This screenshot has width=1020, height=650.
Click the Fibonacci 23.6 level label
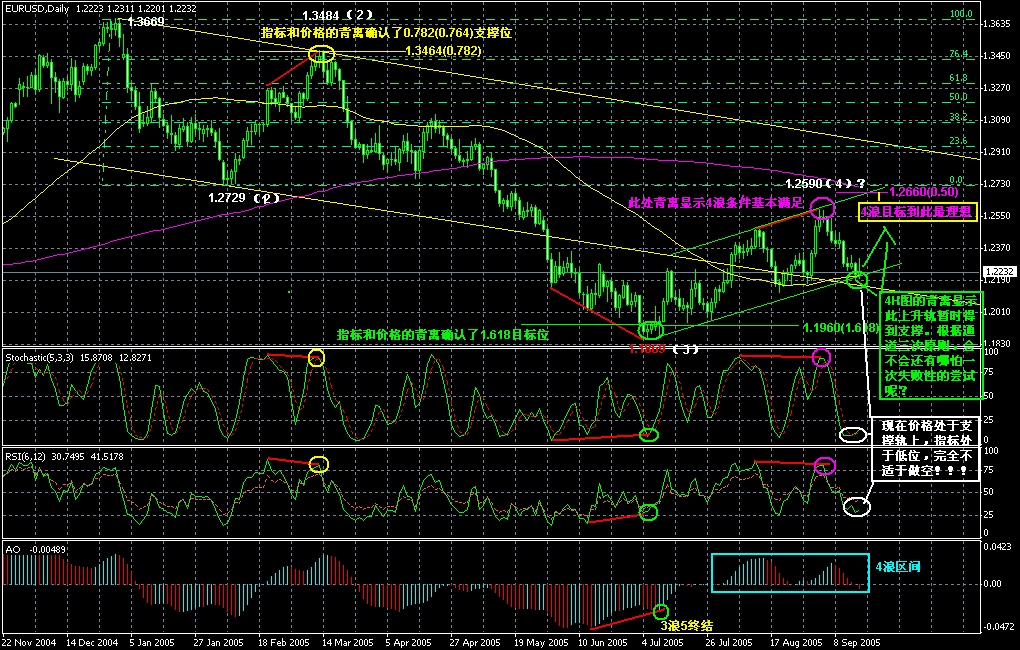click(958, 141)
